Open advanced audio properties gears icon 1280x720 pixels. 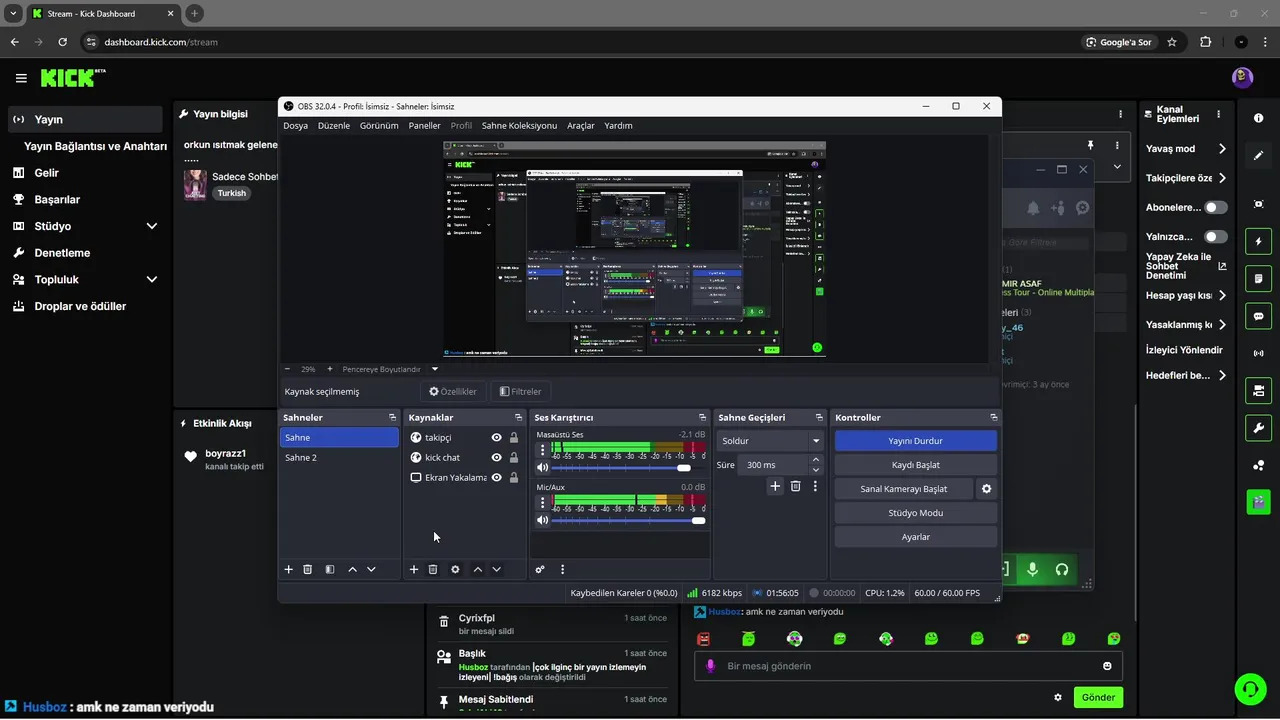point(540,569)
